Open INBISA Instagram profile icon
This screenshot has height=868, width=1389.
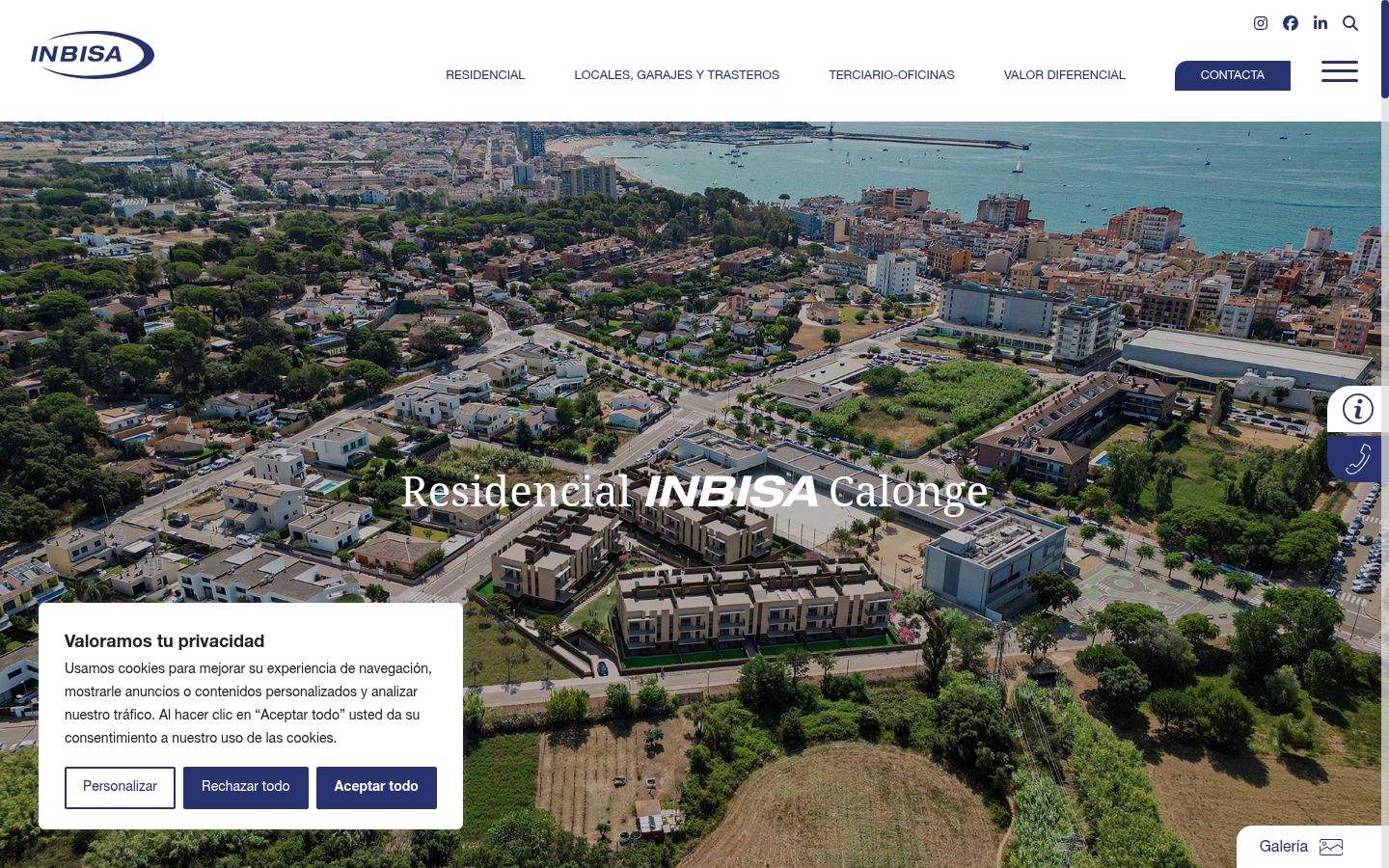point(1261,23)
